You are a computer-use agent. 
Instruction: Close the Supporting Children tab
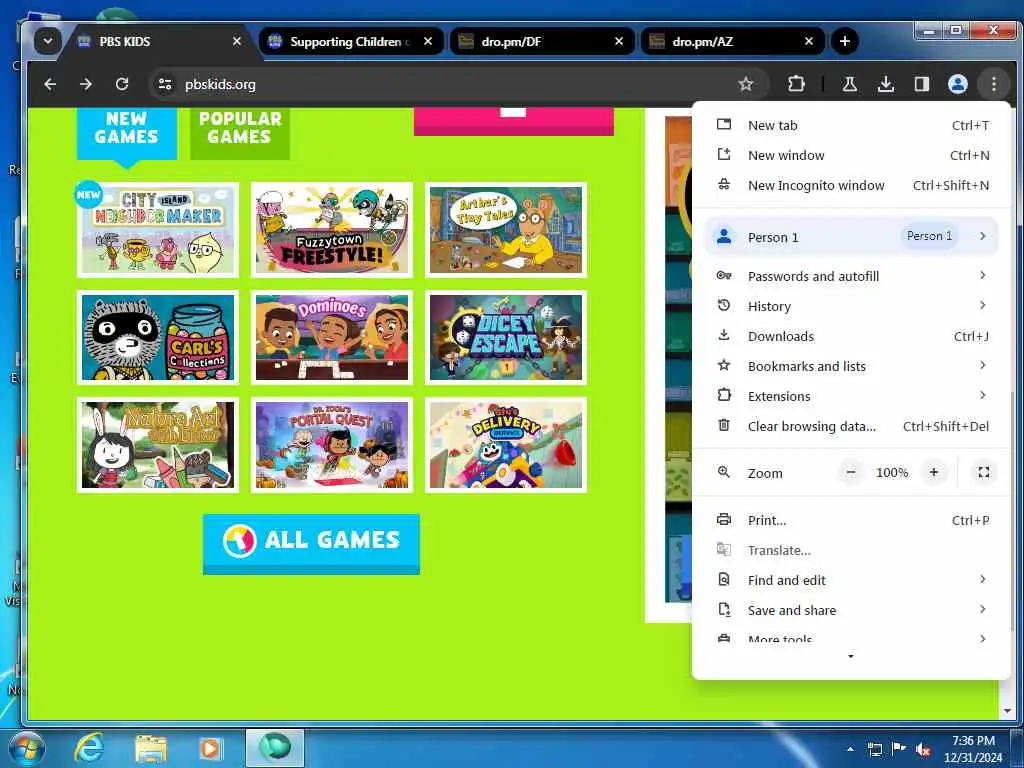coord(428,41)
